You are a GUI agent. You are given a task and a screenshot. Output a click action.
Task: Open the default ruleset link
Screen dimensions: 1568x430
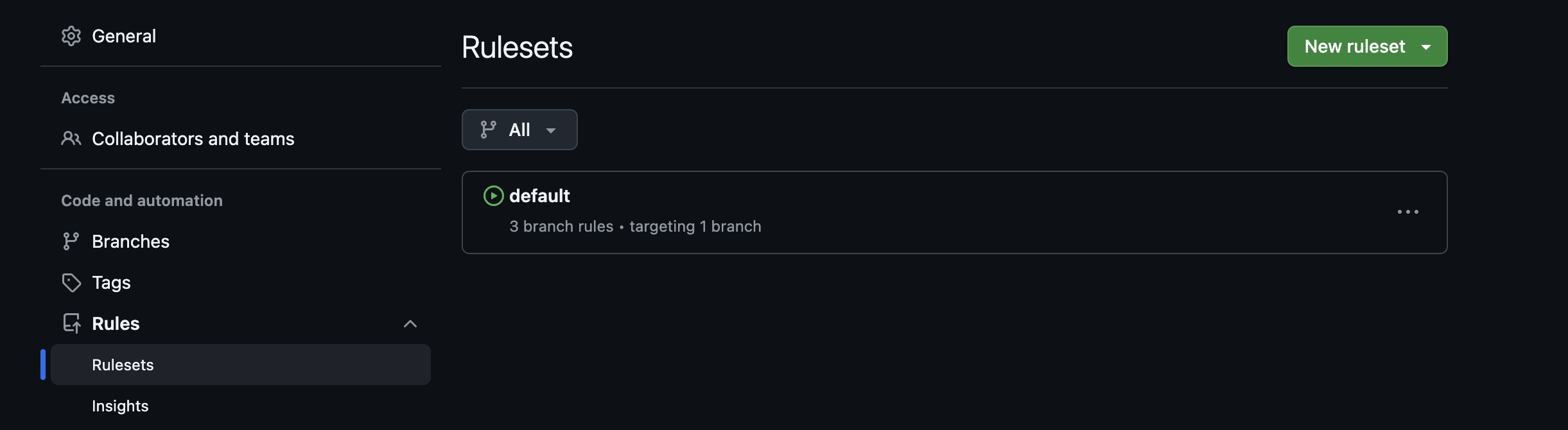pos(539,196)
